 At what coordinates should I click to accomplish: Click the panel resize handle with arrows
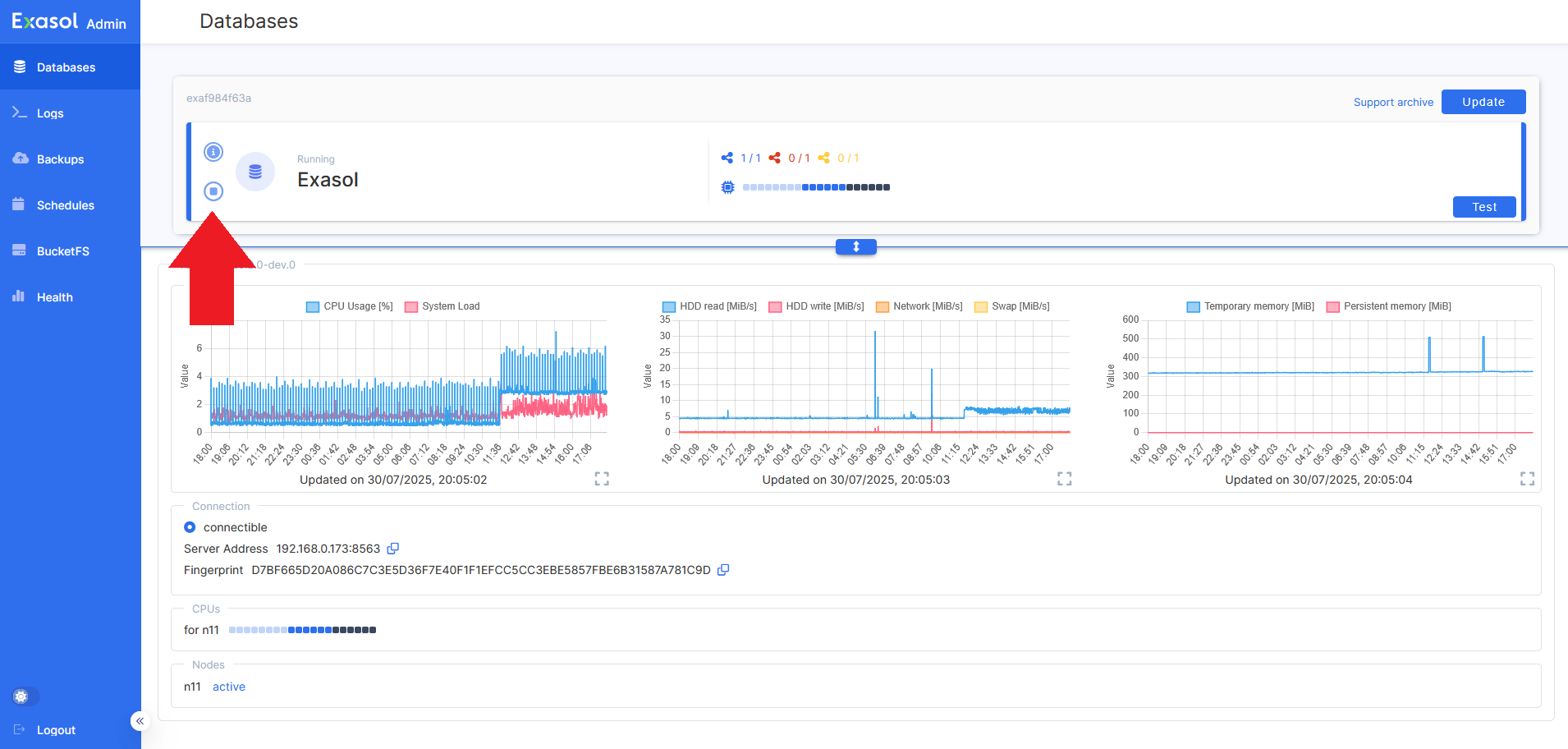[856, 246]
